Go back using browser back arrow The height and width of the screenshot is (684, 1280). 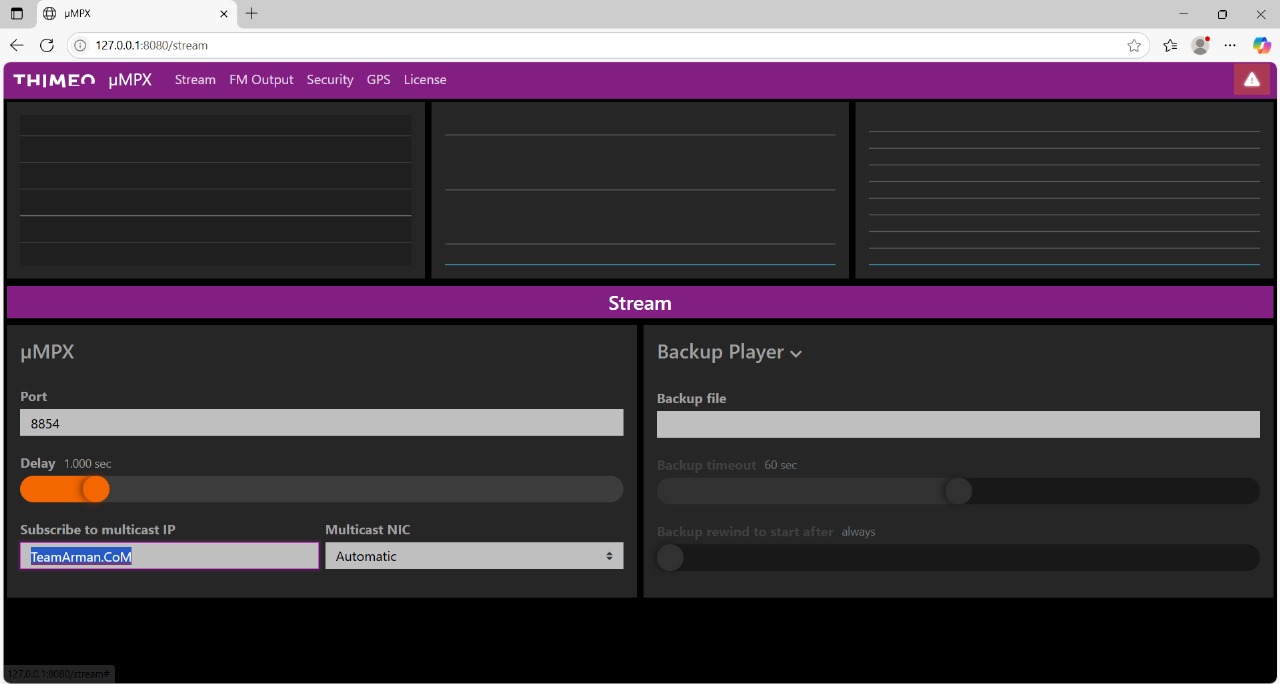pos(17,45)
